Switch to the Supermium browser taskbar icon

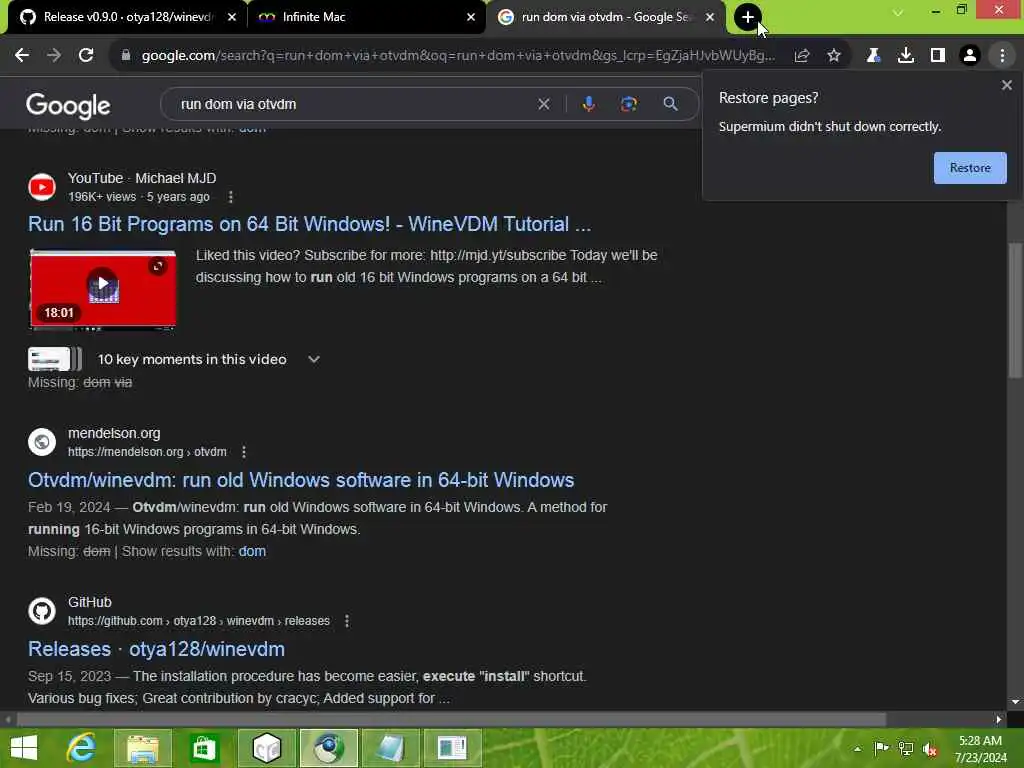tap(328, 748)
